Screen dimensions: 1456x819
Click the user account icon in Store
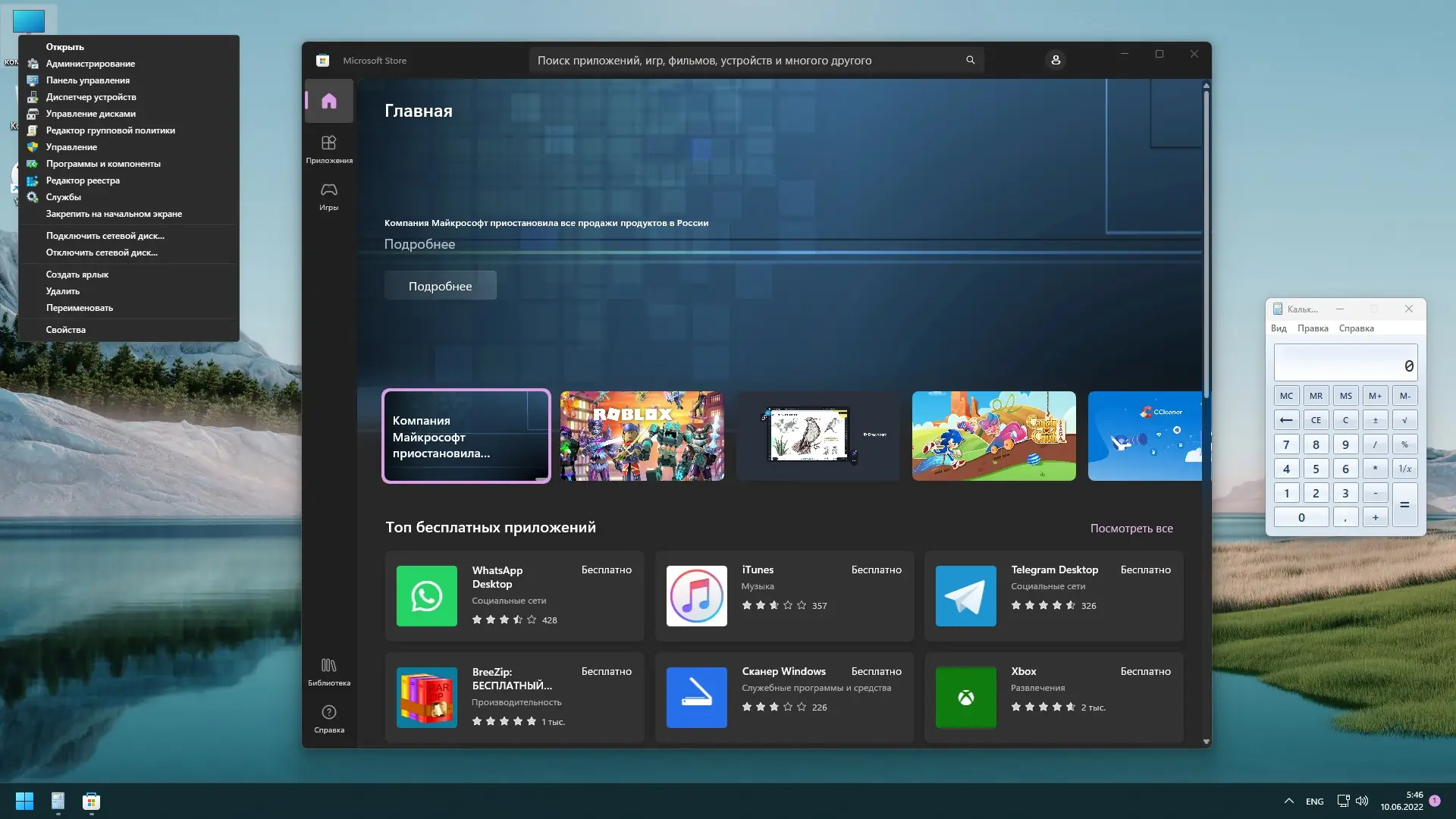pos(1055,60)
